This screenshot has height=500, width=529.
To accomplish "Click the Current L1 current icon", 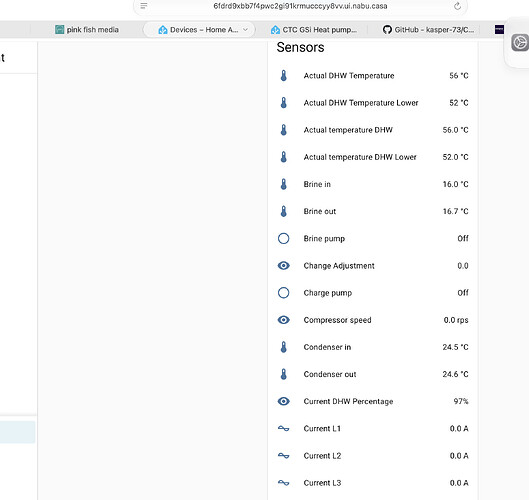I will (283, 428).
